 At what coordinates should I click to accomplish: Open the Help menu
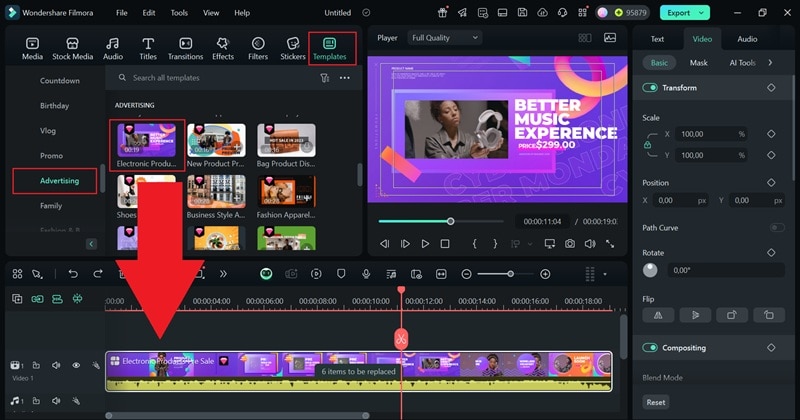pyautogui.click(x=242, y=13)
